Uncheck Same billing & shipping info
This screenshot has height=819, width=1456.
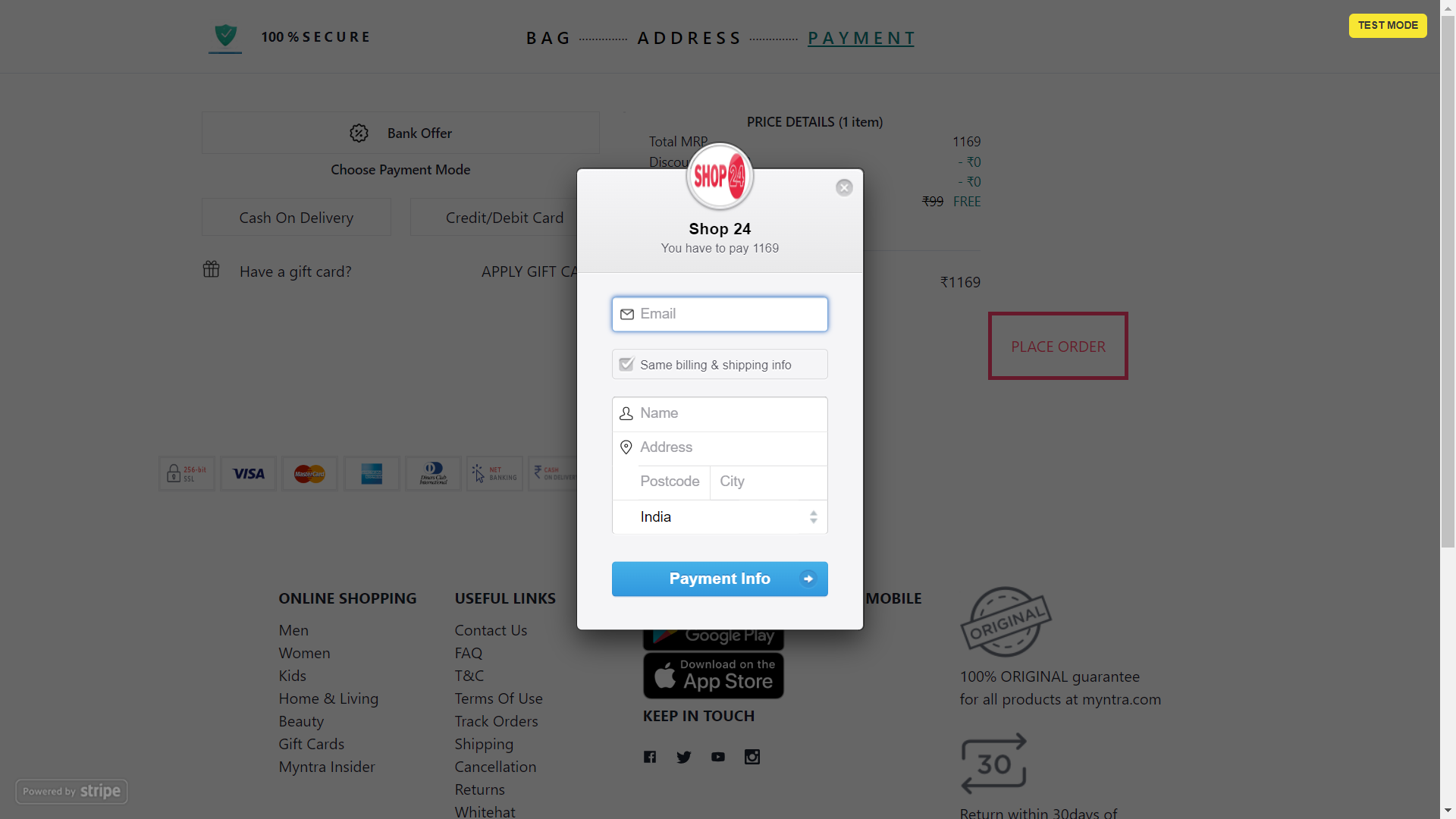[x=626, y=364]
